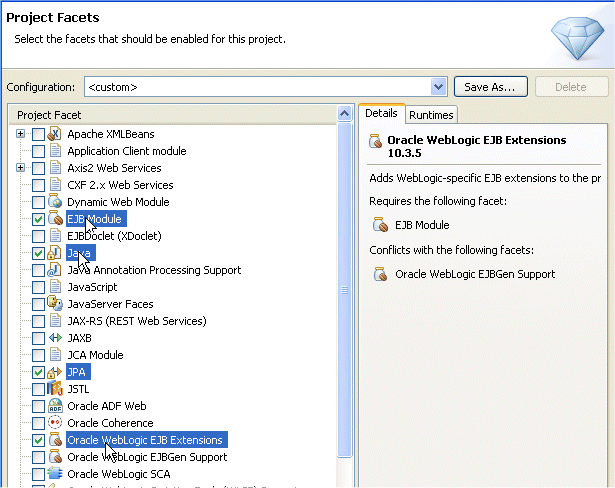Switch to the Runtimes tab
The image size is (615, 488).
coord(431,115)
